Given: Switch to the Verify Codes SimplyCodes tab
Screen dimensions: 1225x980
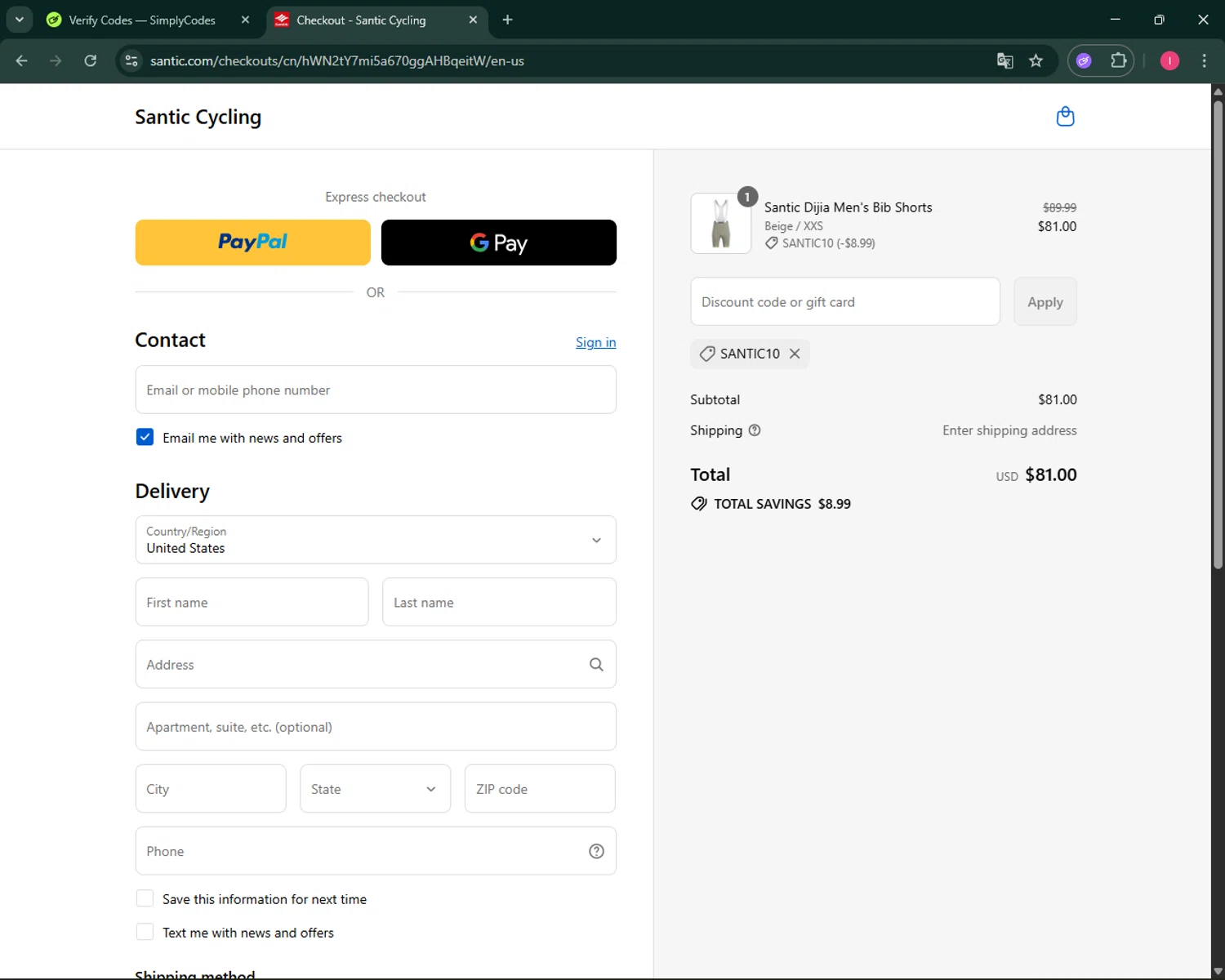Looking at the screenshot, I should pos(142,20).
